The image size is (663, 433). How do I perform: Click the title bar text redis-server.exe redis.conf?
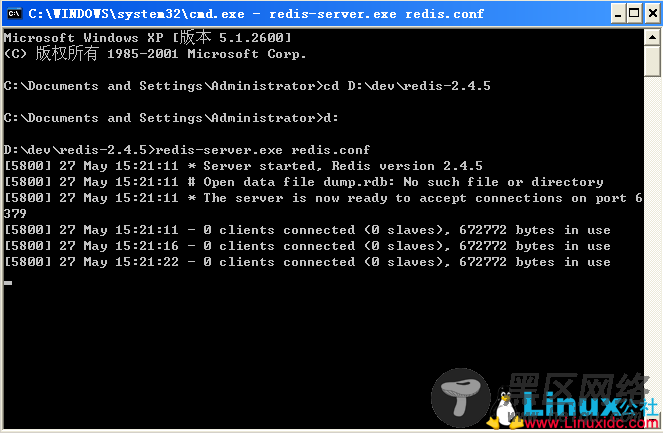point(376,14)
